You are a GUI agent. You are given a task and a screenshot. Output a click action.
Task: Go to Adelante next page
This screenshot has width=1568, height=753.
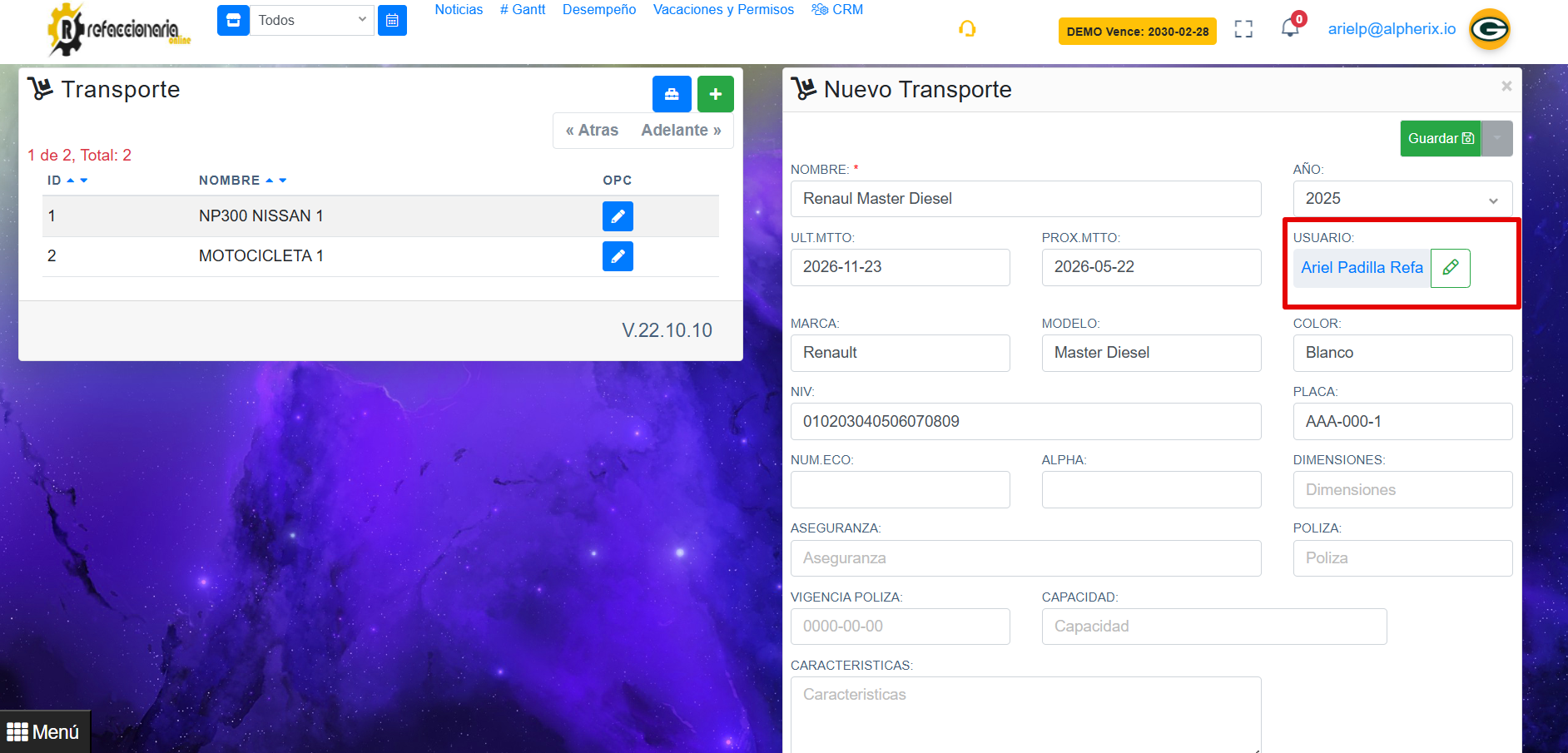pyautogui.click(x=681, y=131)
